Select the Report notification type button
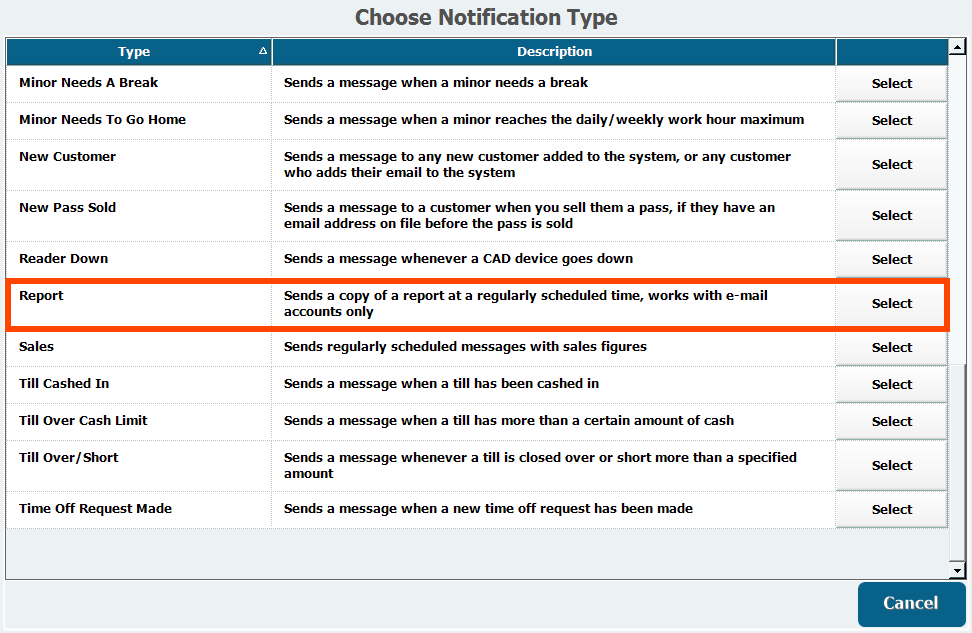This screenshot has height=633, width=972. [891, 304]
